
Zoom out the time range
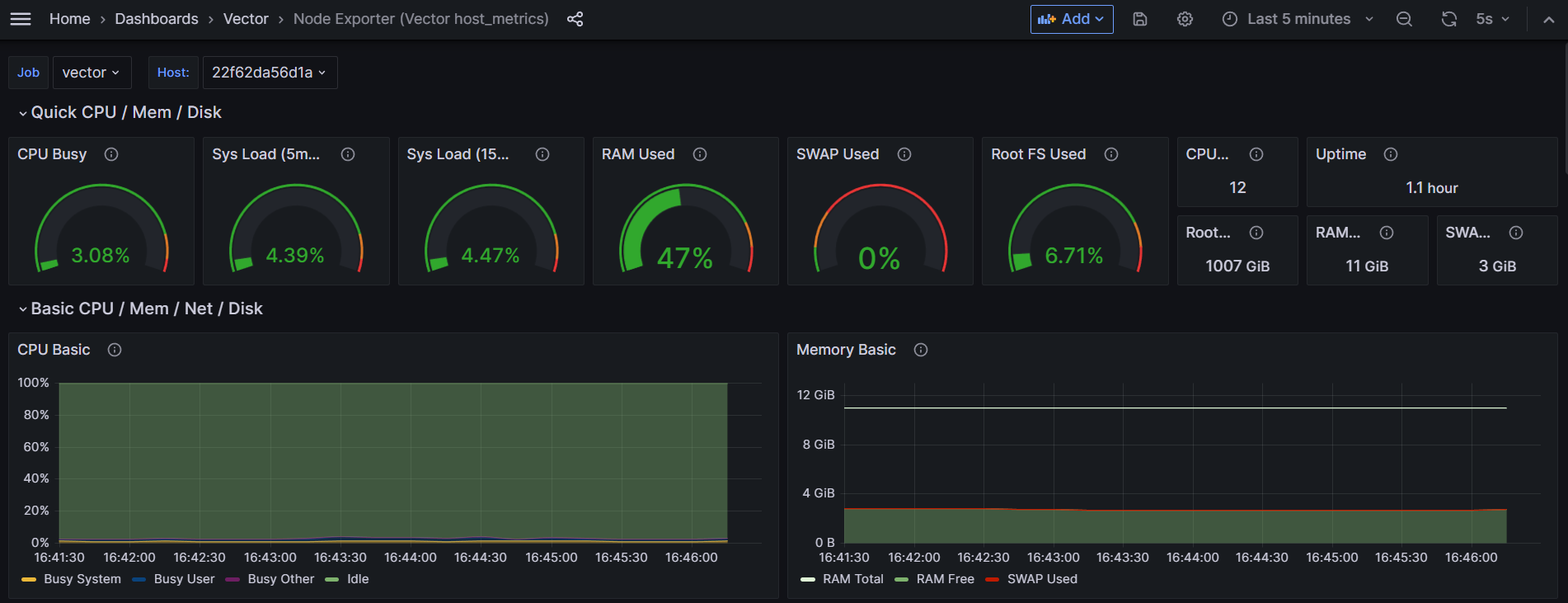[x=1404, y=19]
